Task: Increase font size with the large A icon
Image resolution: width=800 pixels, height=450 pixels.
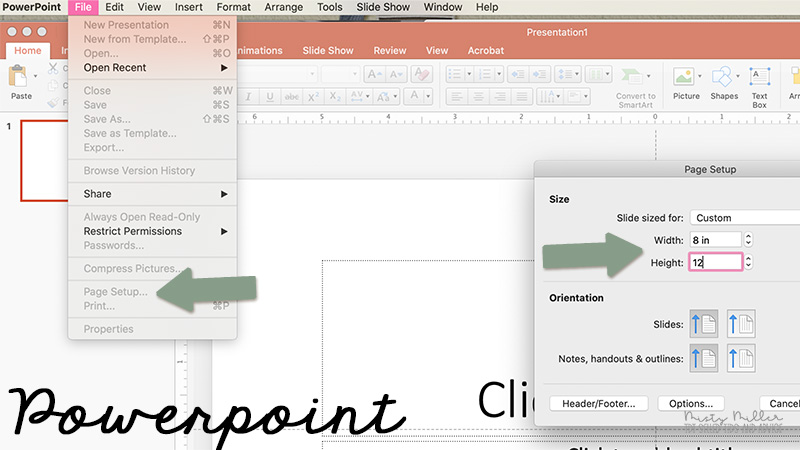Action: tap(374, 74)
